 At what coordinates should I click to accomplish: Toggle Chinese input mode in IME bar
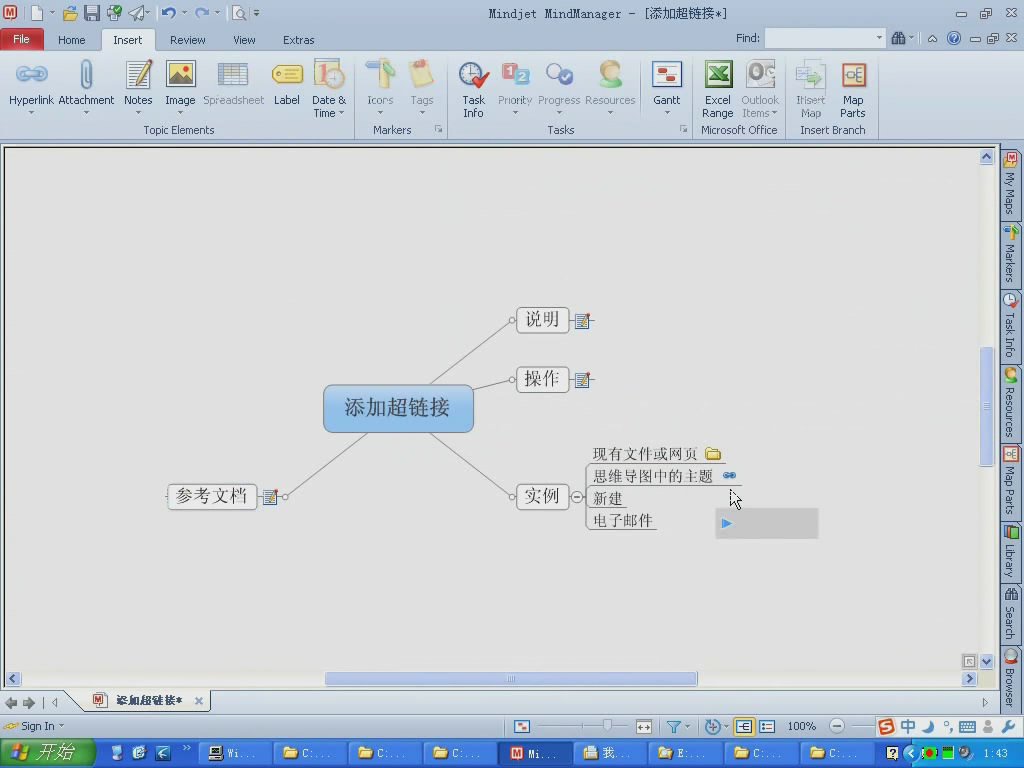tap(908, 726)
